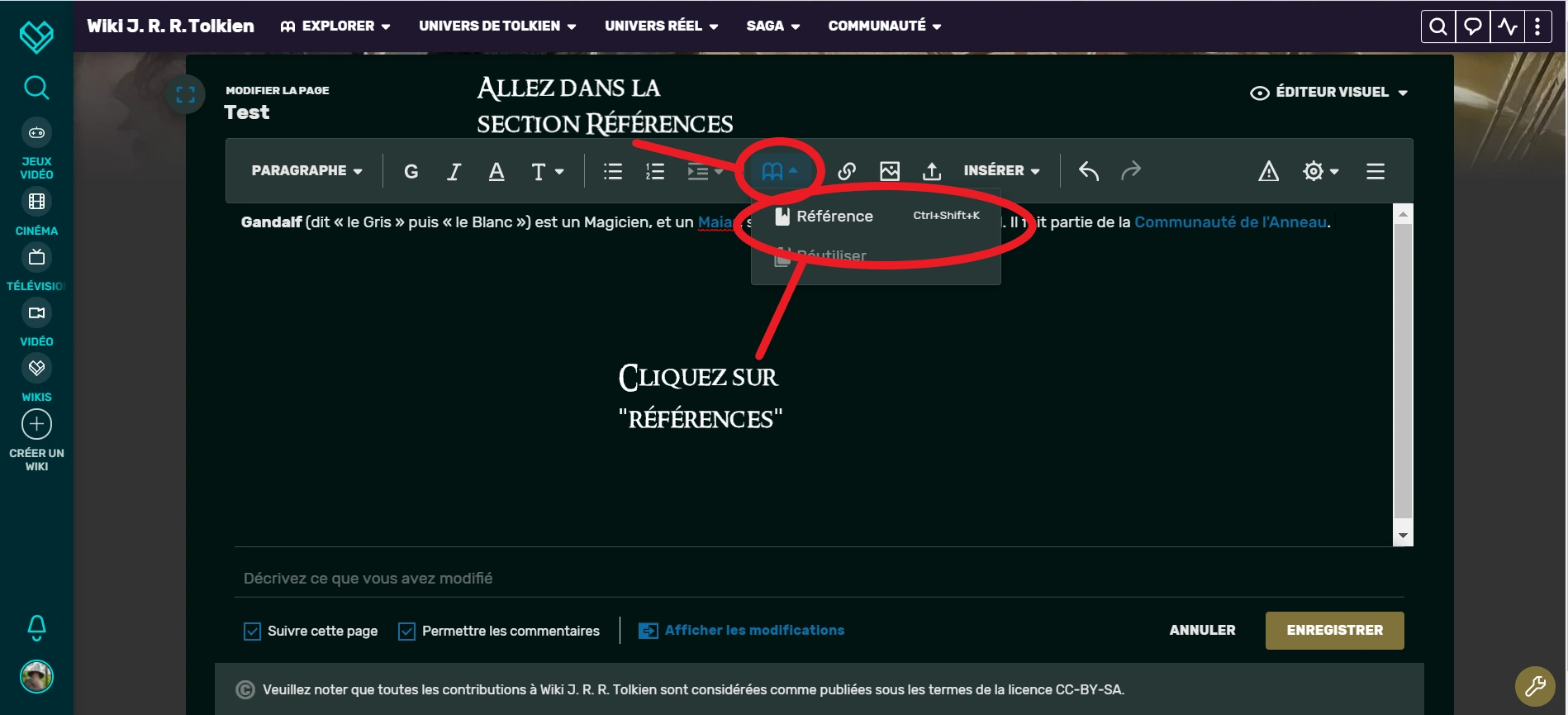
Task: Click the editor scrollbar up arrow
Action: click(x=1403, y=214)
